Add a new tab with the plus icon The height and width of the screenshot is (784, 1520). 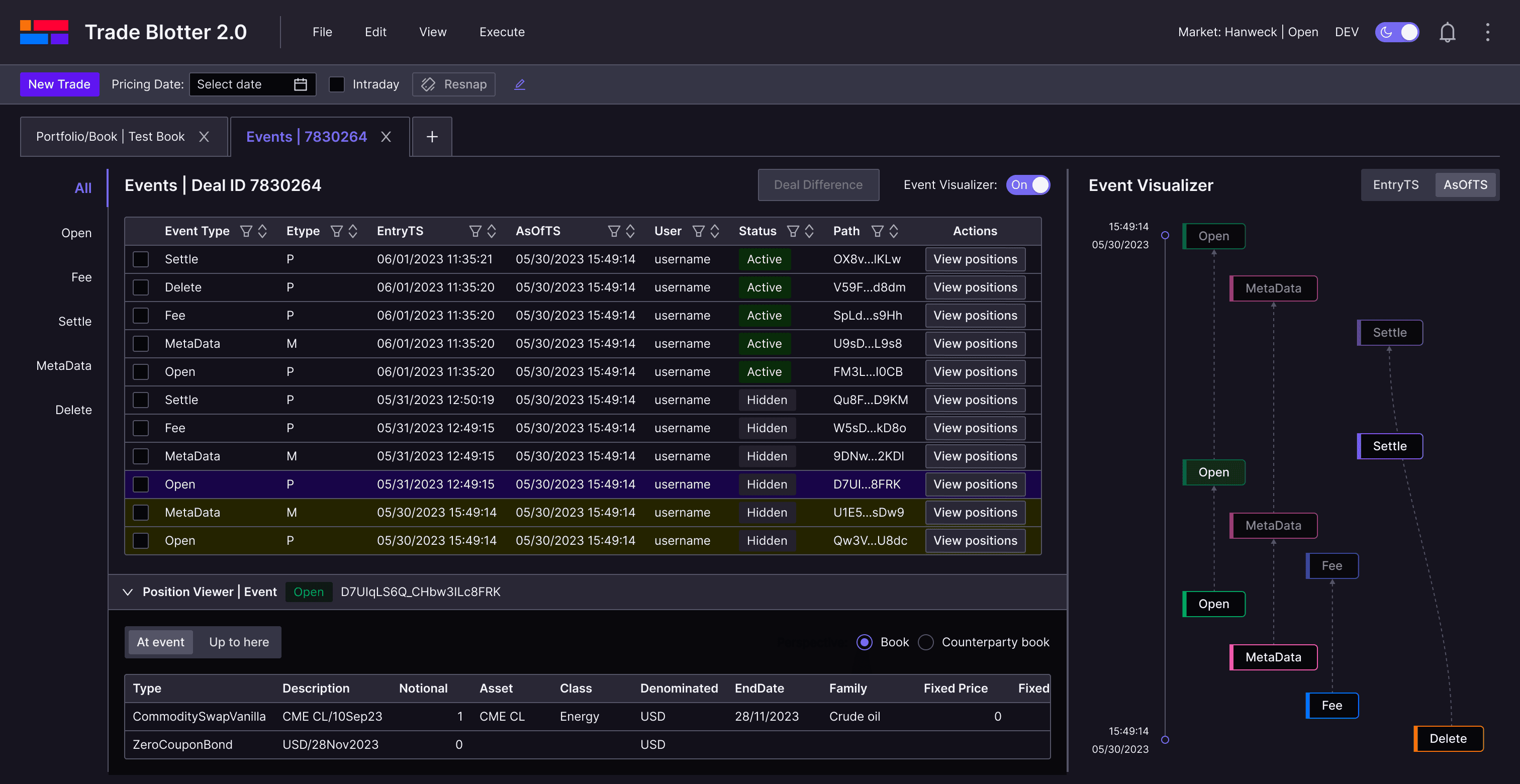(432, 137)
